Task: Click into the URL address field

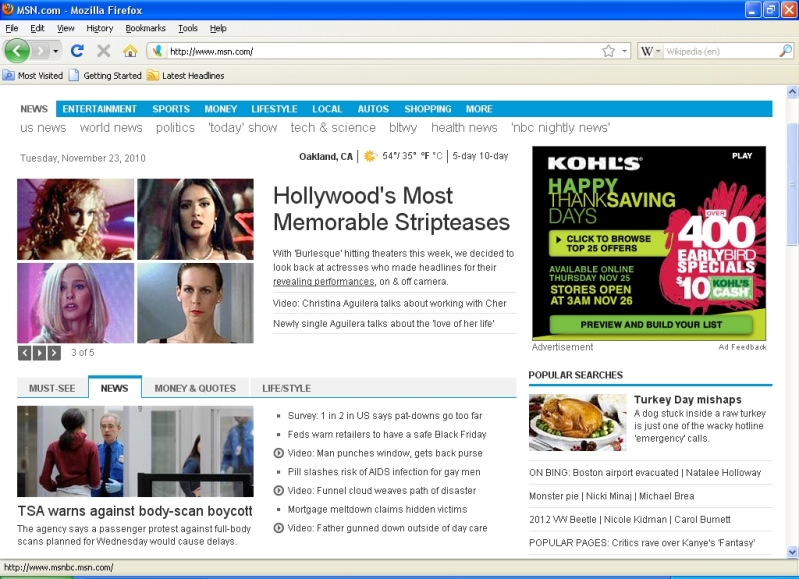Action: click(382, 51)
